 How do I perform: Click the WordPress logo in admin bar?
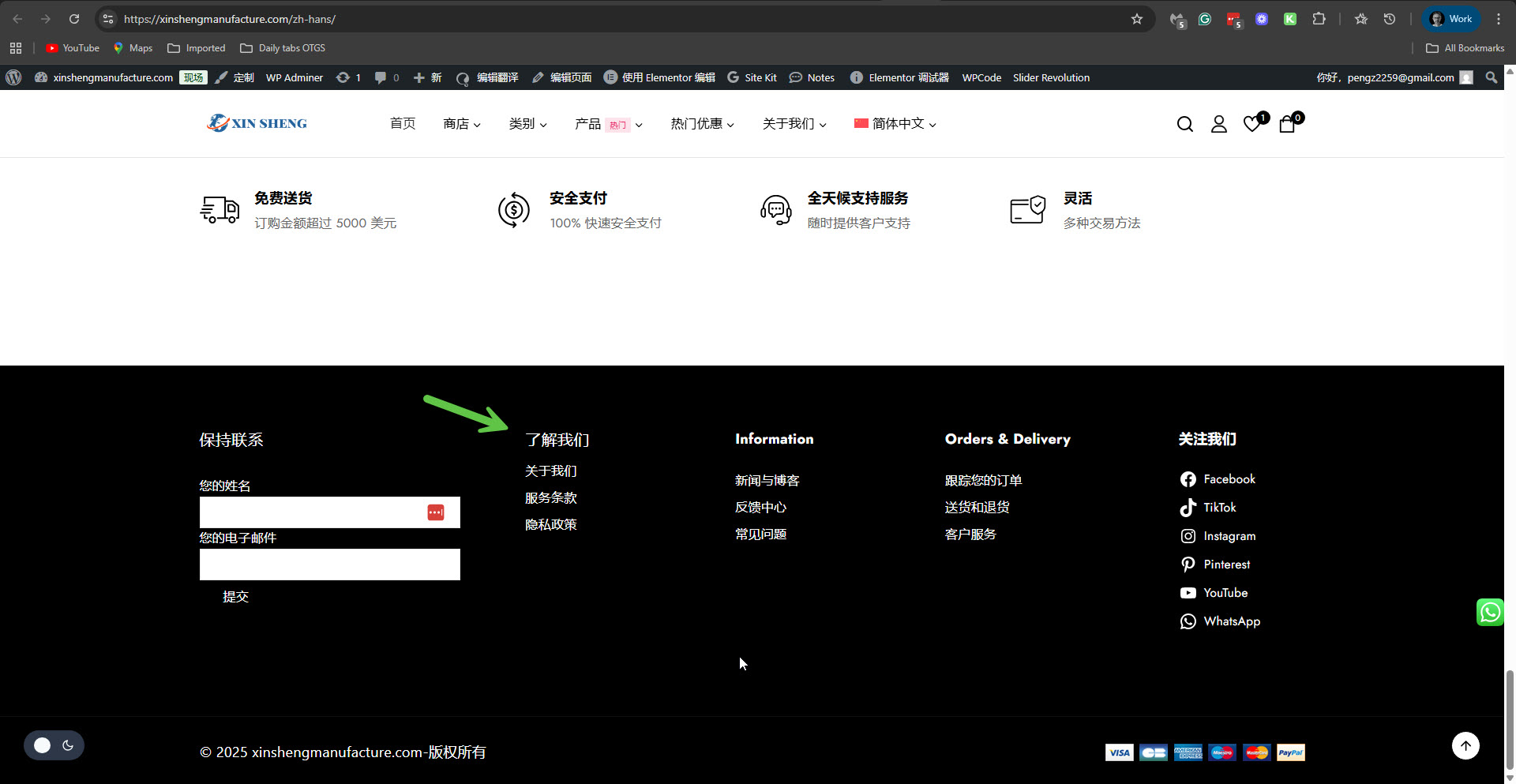coord(13,77)
